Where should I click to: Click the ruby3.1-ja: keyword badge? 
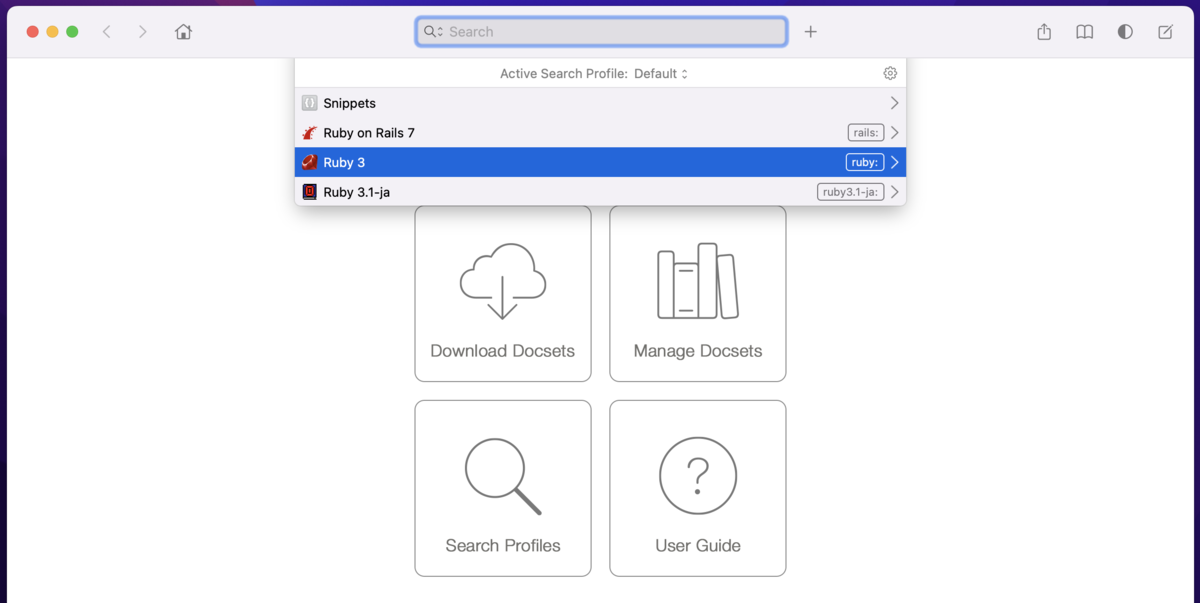click(x=851, y=192)
